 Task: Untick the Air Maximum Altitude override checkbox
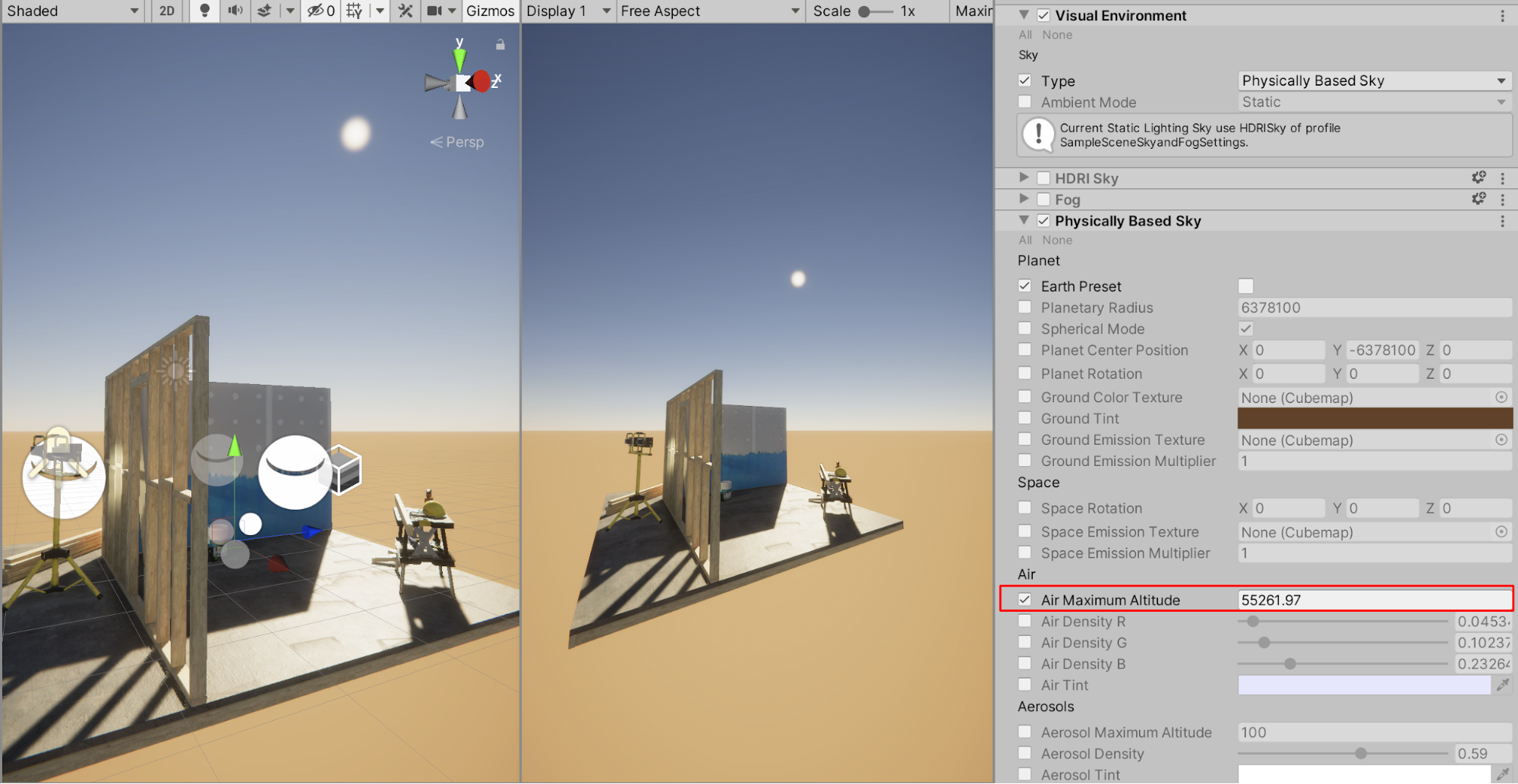tap(1024, 600)
